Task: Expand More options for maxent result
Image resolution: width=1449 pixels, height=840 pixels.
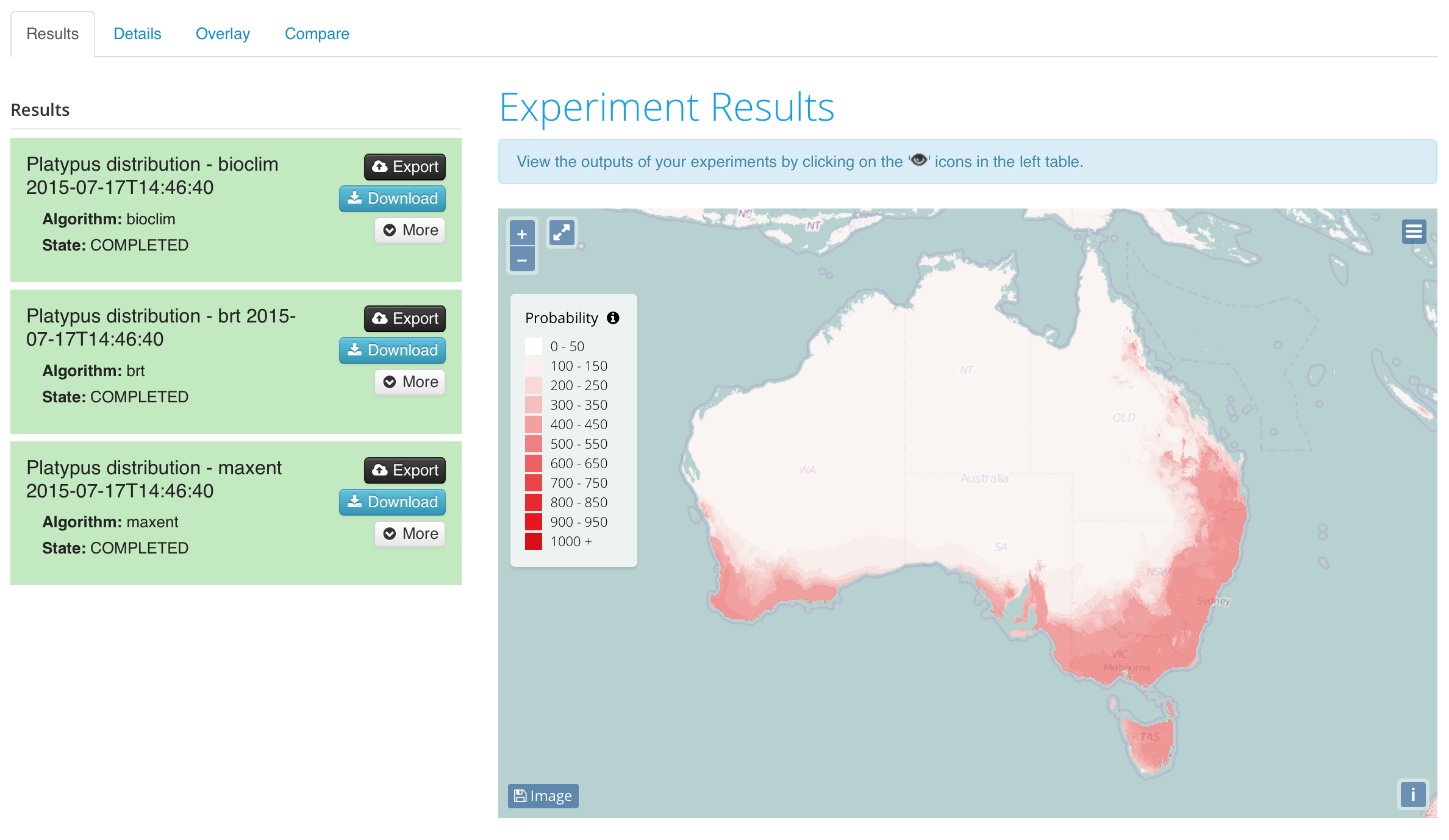Action: click(x=410, y=533)
